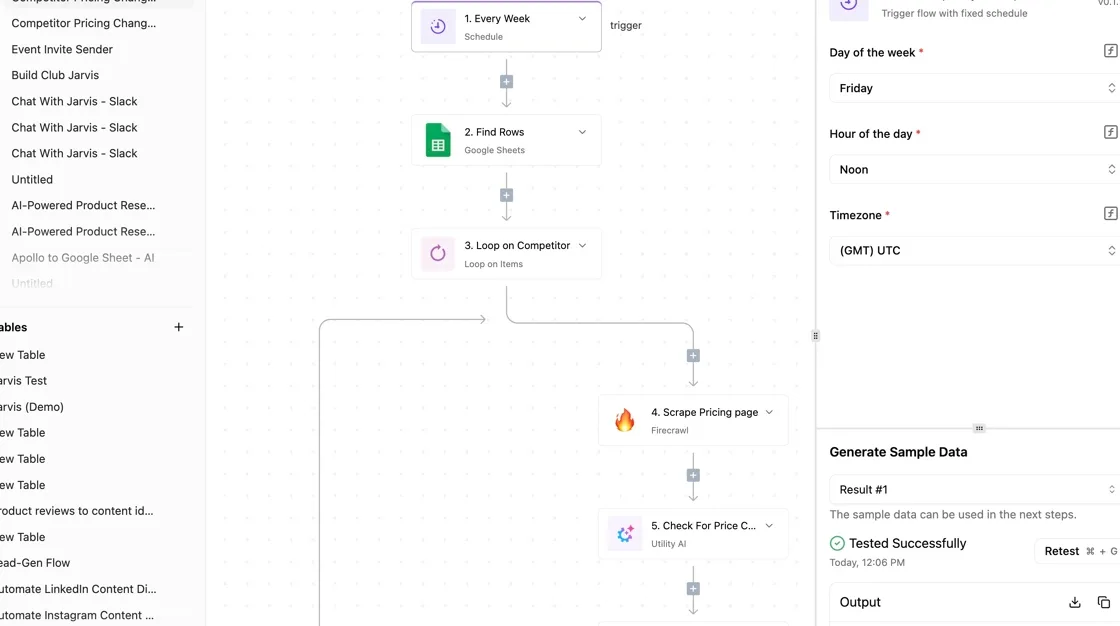Select the Find Rows Google Sheets step
The image size is (1120, 626).
coord(506,140)
